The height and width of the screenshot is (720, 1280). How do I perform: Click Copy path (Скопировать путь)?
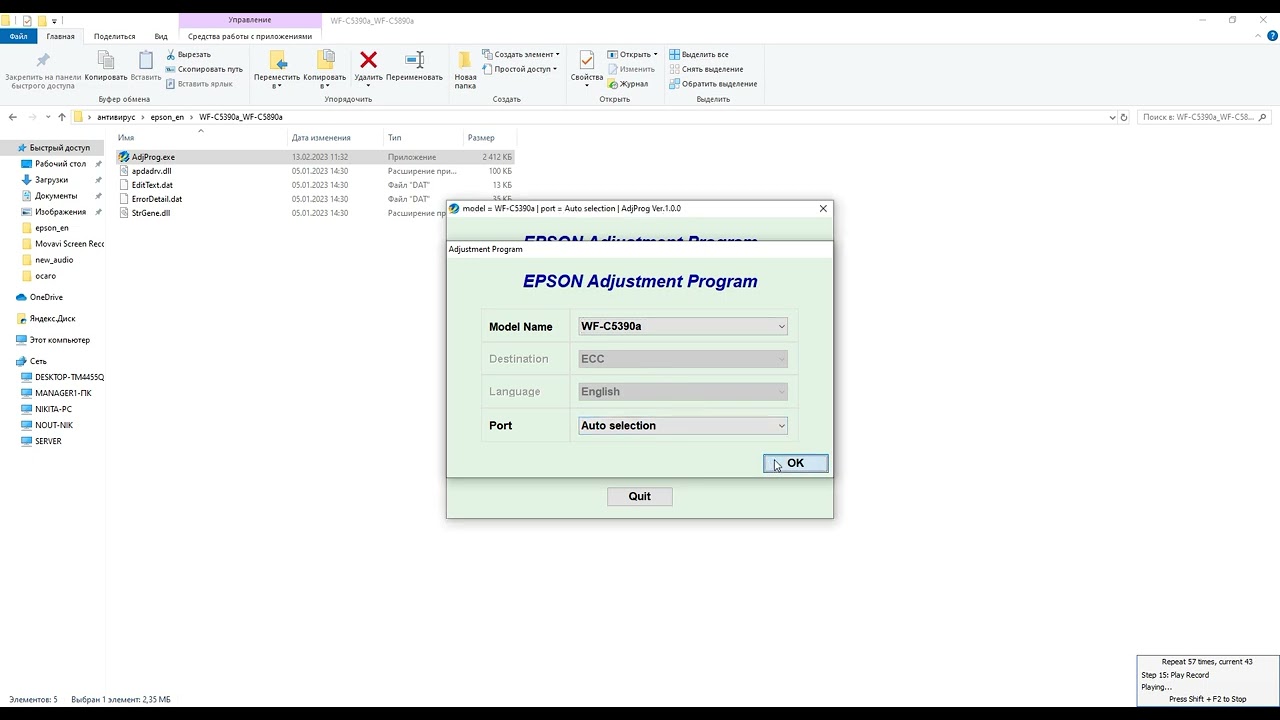pyautogui.click(x=204, y=69)
